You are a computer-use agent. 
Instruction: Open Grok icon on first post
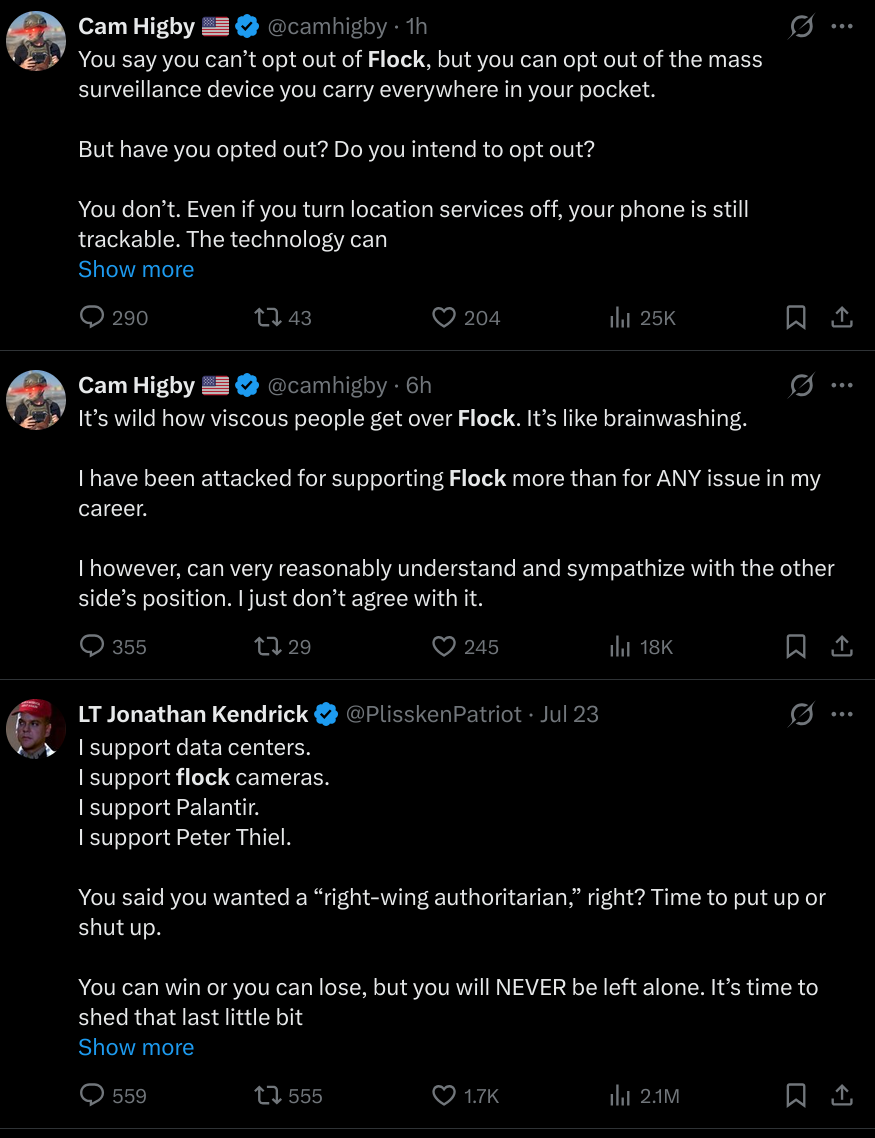(801, 27)
